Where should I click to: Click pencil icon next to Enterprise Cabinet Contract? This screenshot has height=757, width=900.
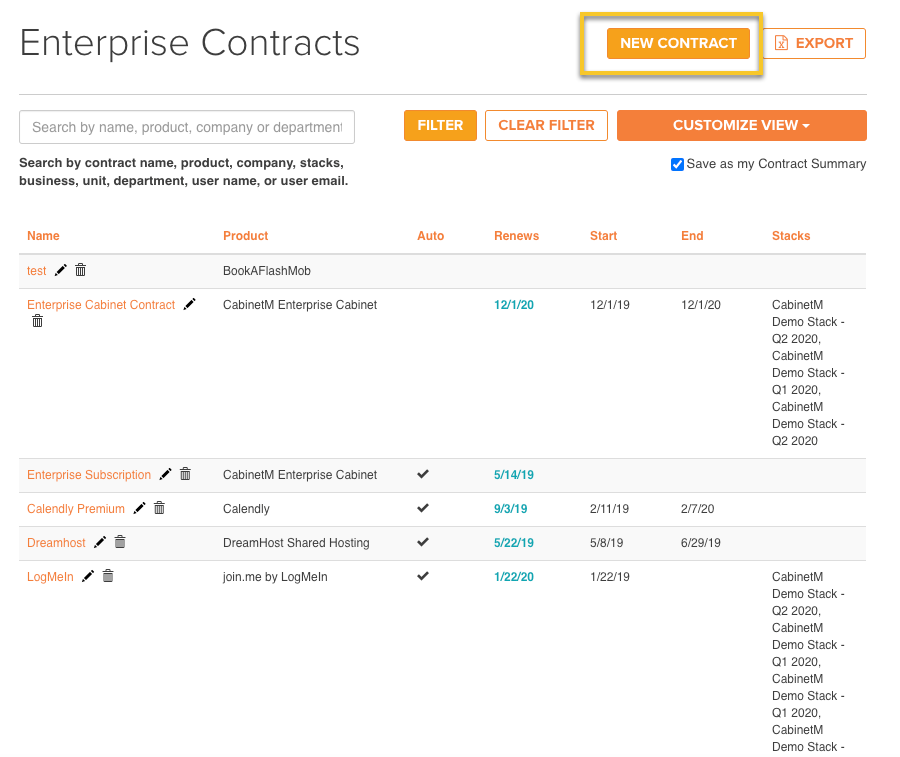189,304
